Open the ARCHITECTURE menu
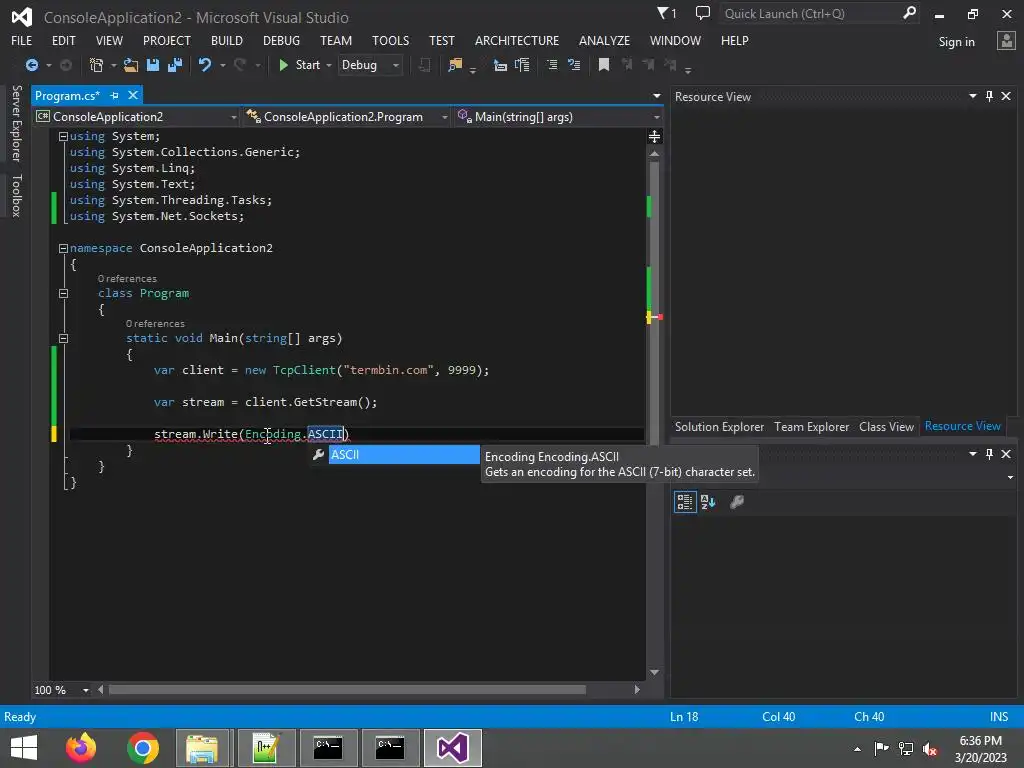Screen dimensions: 1024x768 point(517,40)
